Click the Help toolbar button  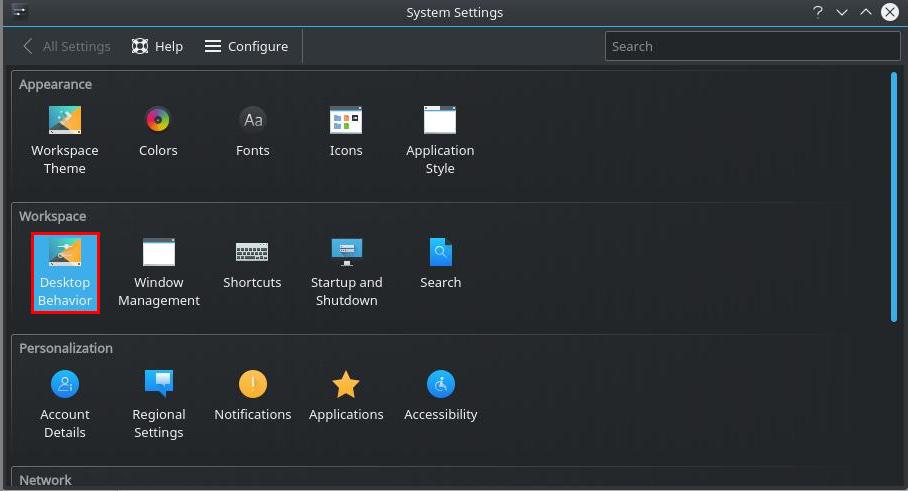tap(157, 46)
